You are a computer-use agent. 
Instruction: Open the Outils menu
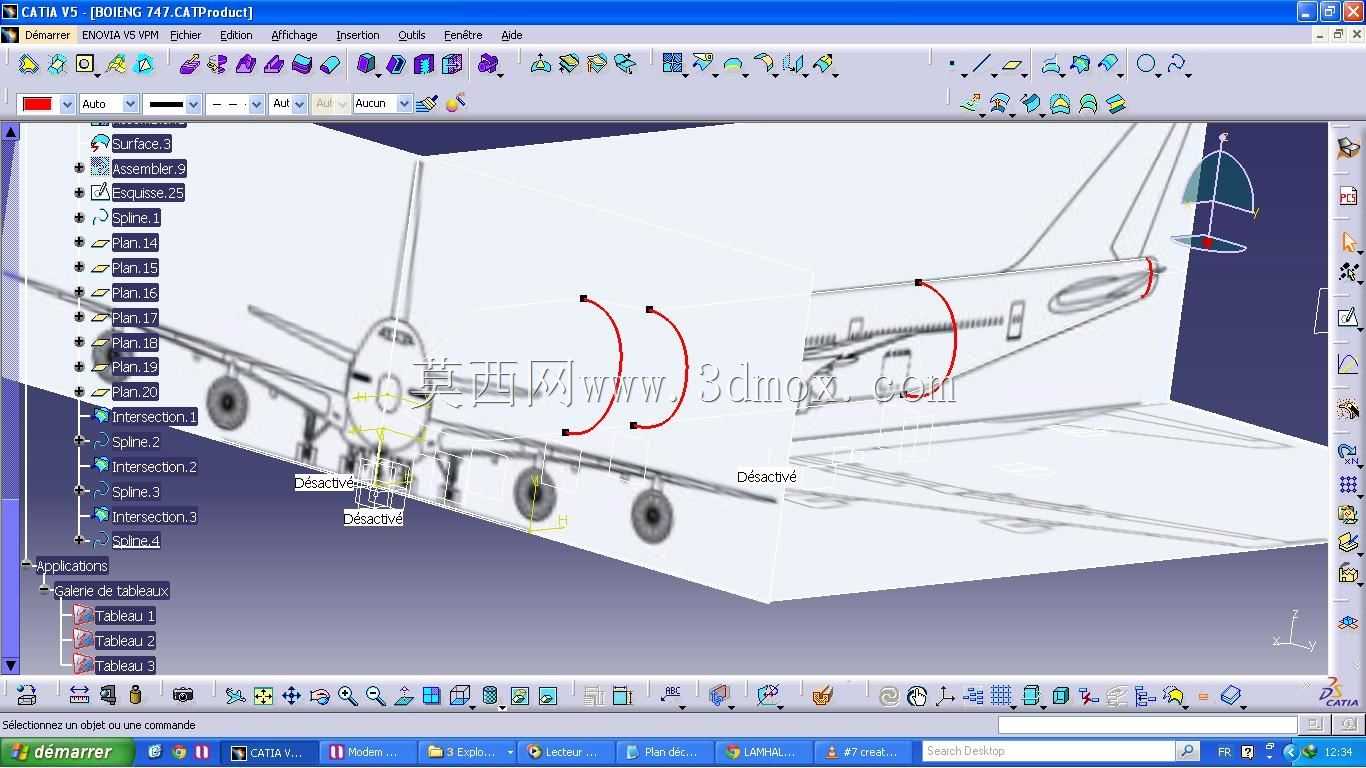[x=411, y=35]
